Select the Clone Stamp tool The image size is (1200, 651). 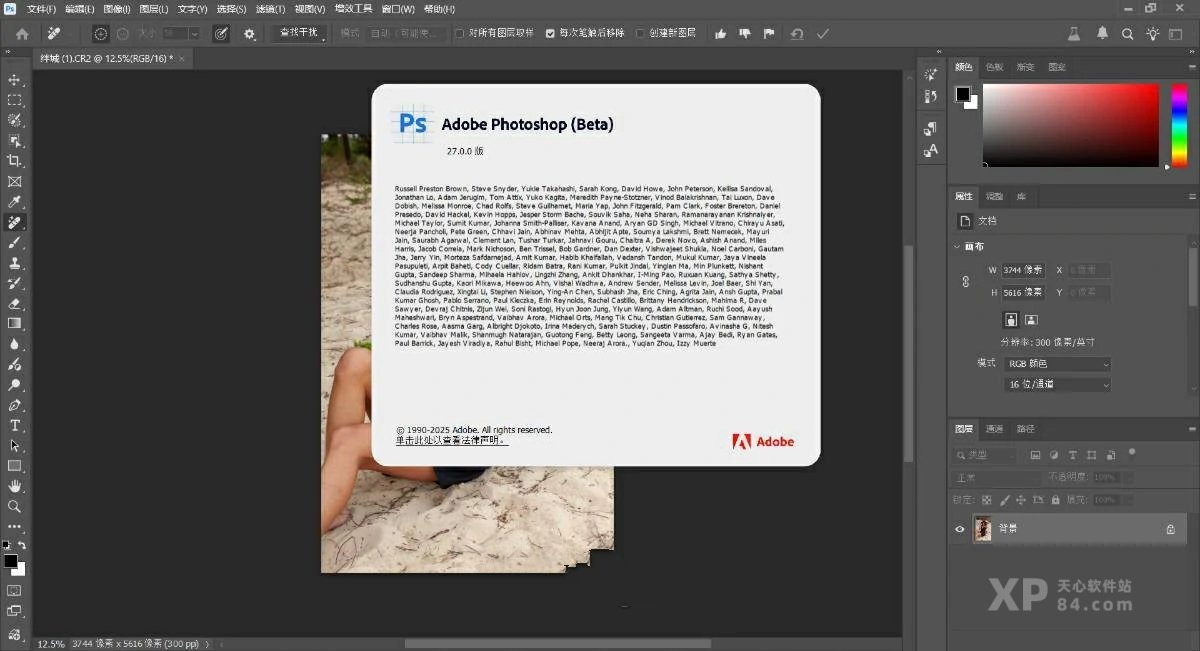tap(14, 263)
